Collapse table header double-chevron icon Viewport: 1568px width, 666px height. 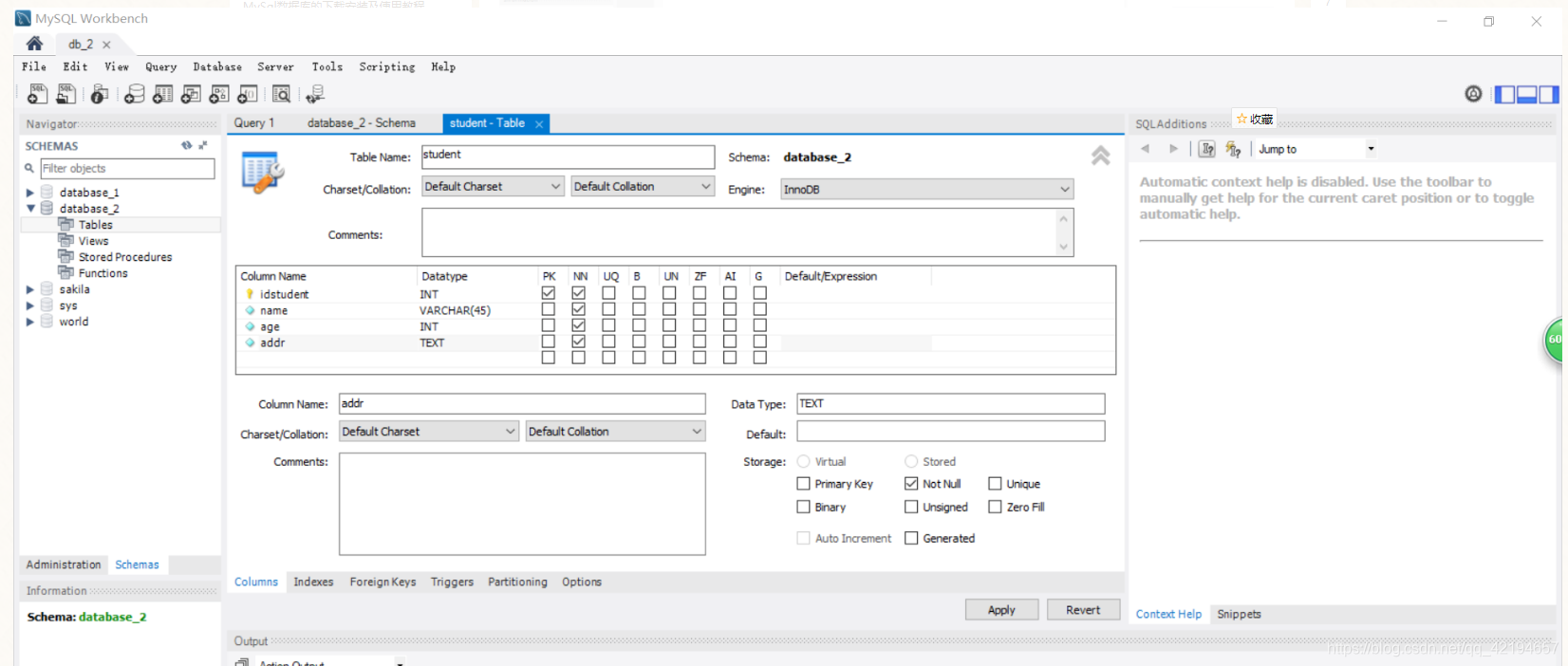[x=1100, y=156]
